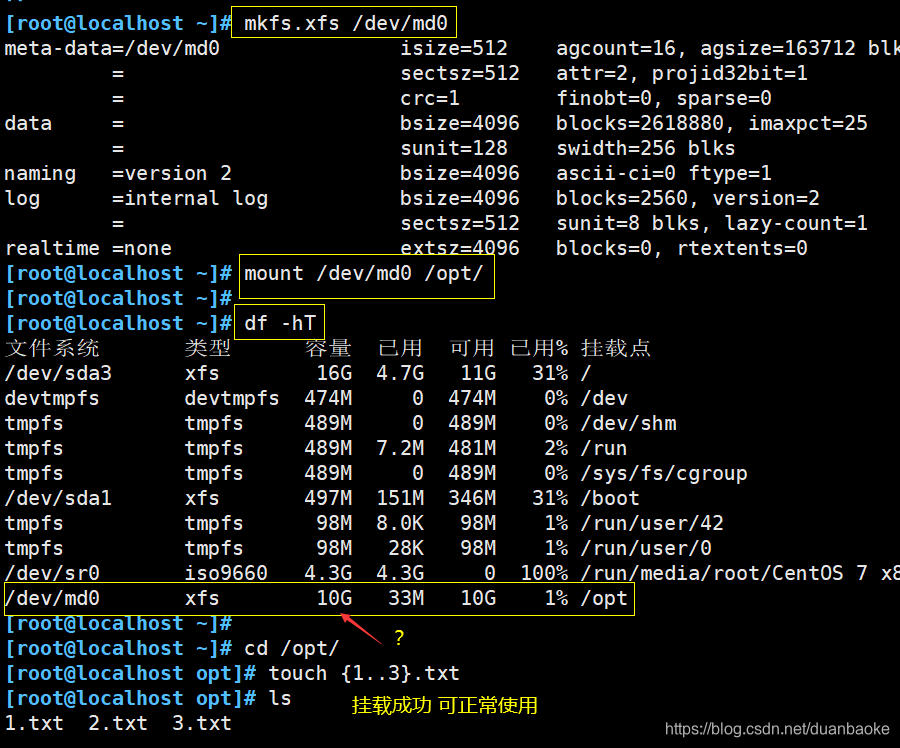Click the '10G' capacity of /dev/md0

pyautogui.click(x=334, y=598)
